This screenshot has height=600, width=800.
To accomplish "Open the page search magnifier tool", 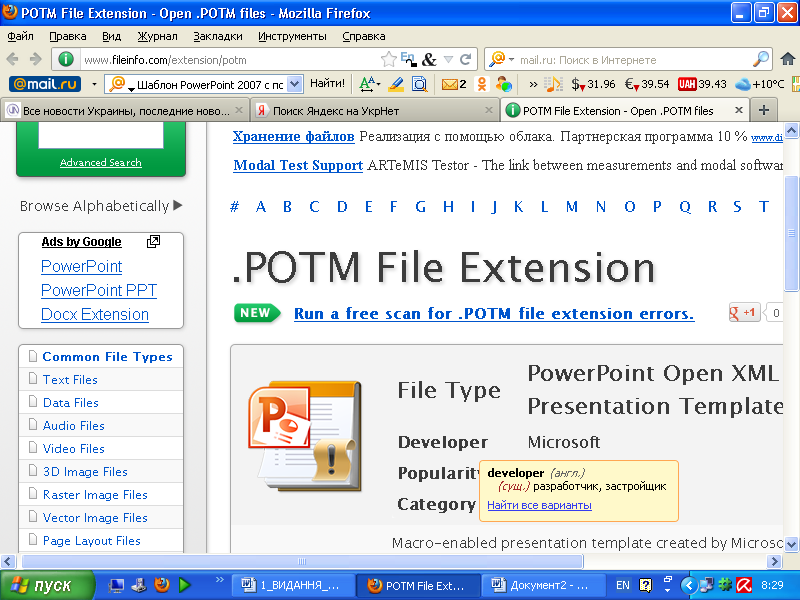I will (419, 84).
